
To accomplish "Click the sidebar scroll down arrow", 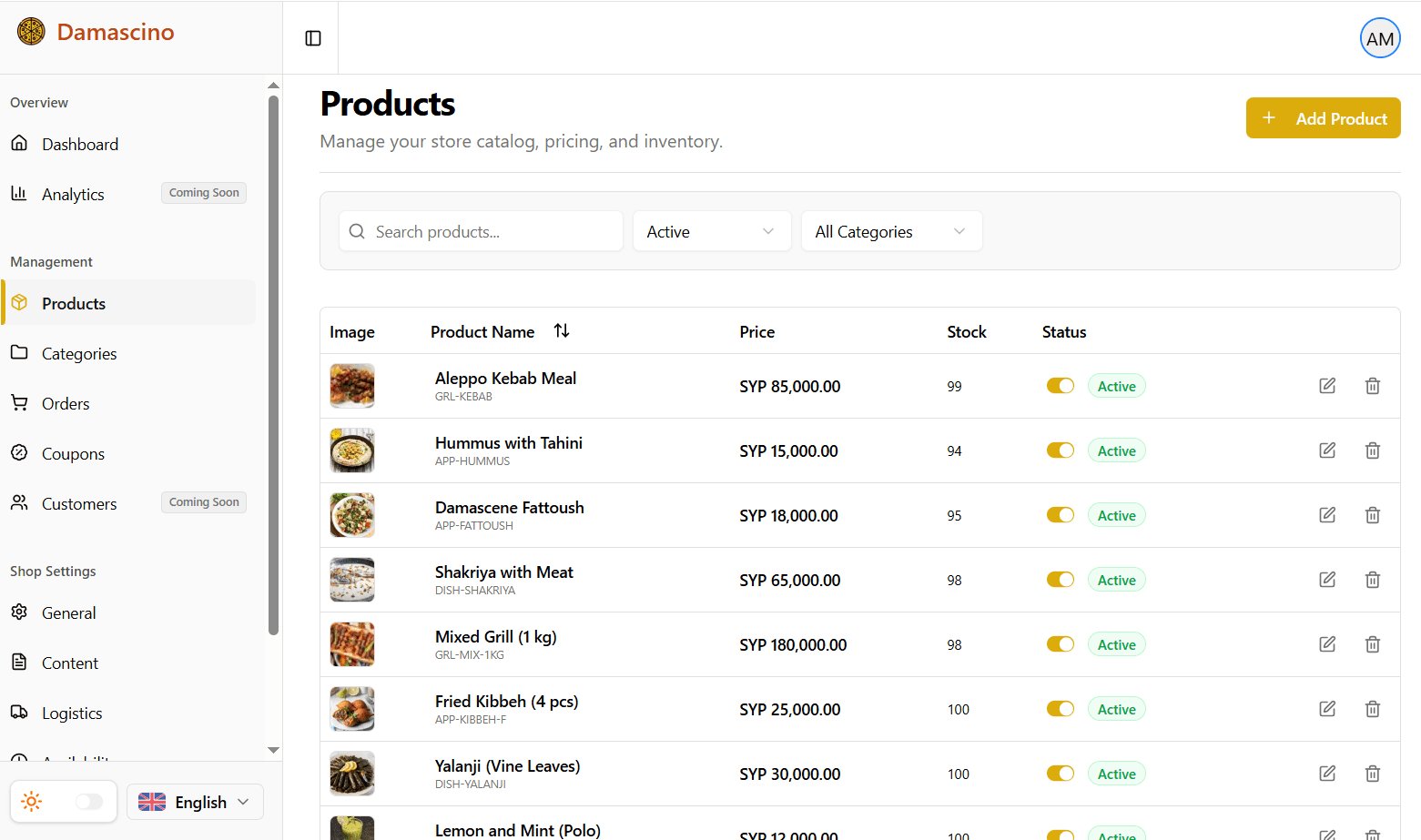I will 273,750.
